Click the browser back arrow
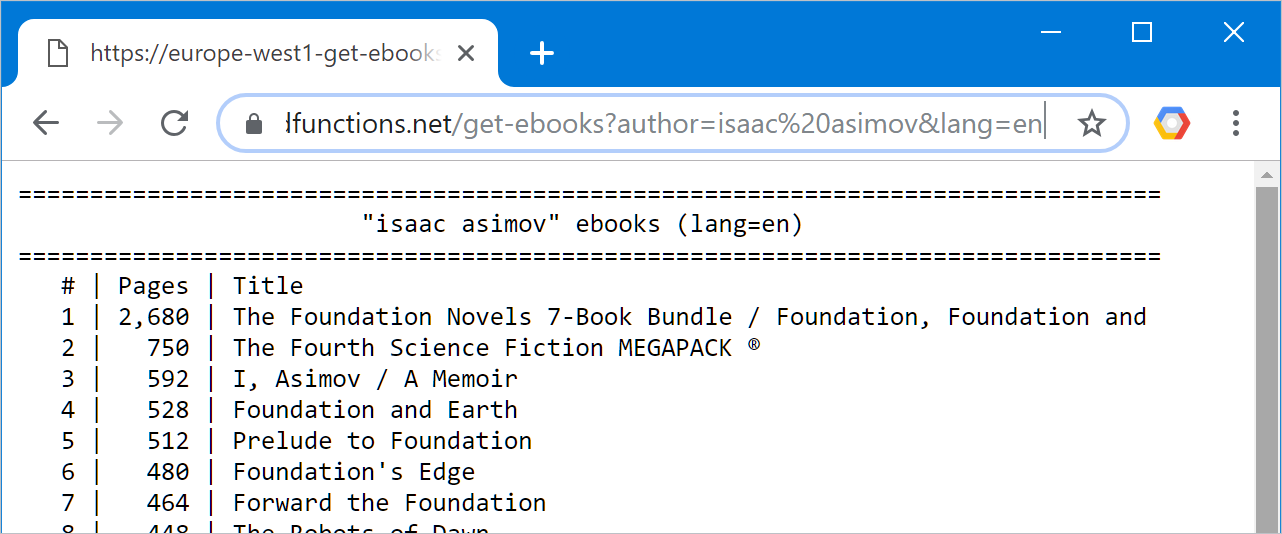This screenshot has height=534, width=1282. pos(46,123)
